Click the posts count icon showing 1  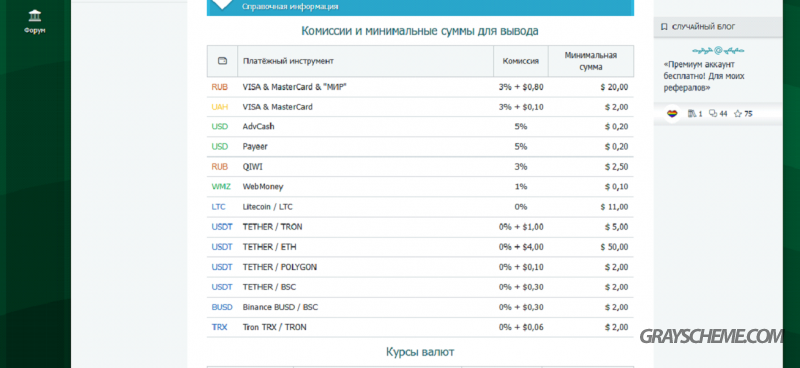692,114
